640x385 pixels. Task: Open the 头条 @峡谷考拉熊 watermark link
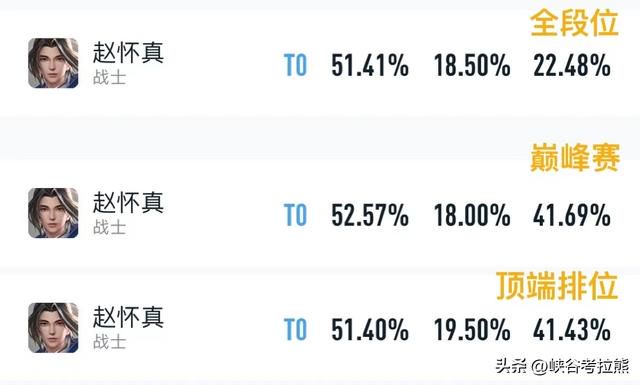(562, 366)
